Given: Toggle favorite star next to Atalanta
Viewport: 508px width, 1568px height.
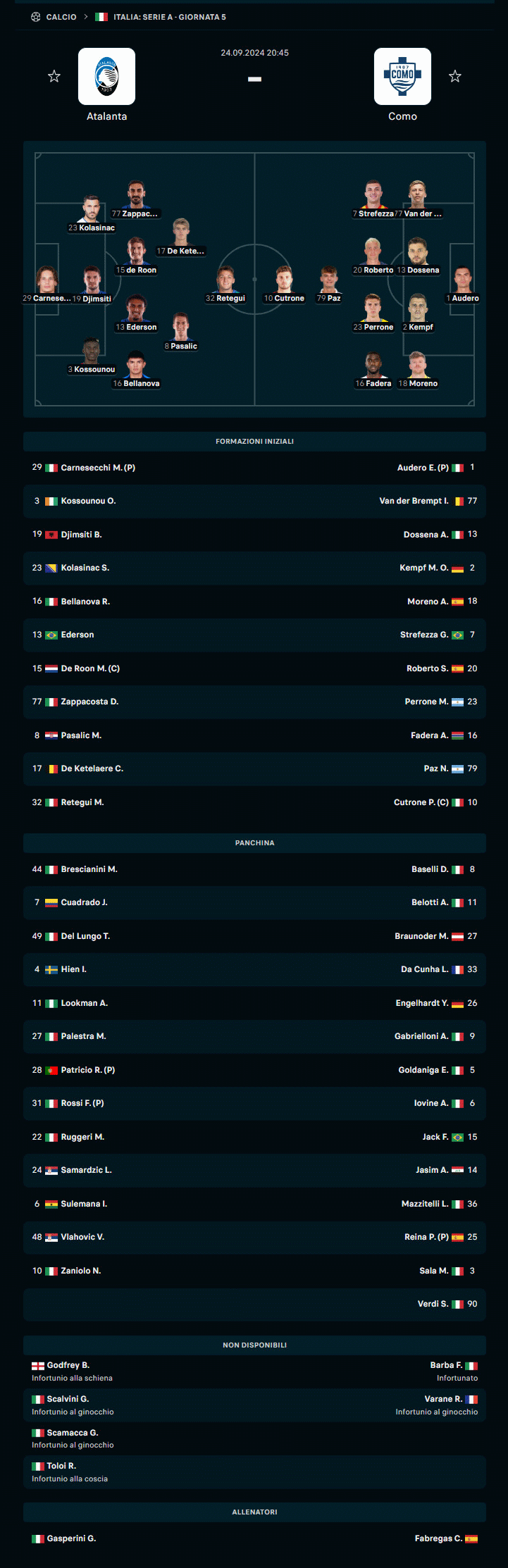Looking at the screenshot, I should (x=54, y=76).
